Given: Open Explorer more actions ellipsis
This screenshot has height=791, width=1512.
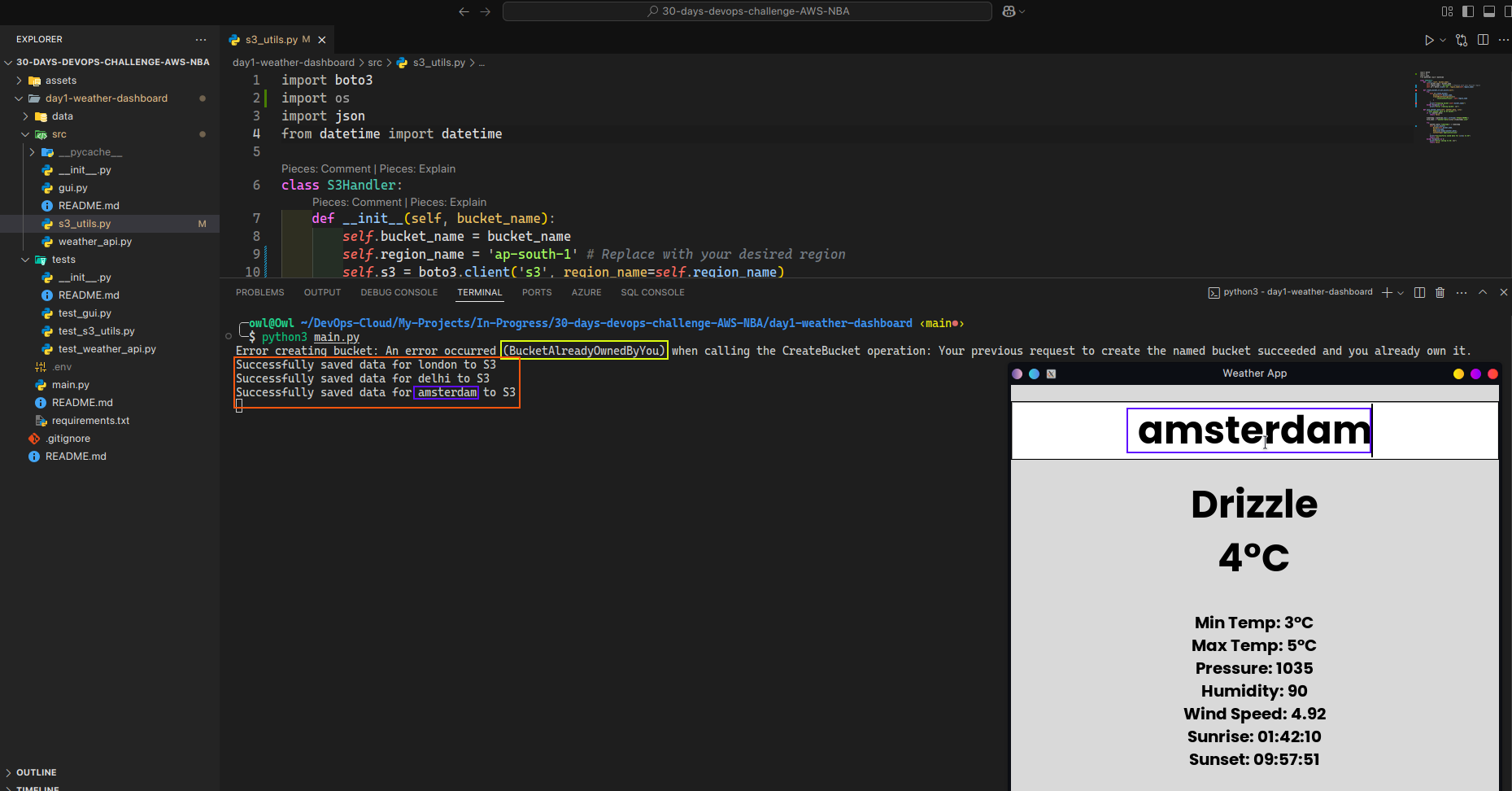Looking at the screenshot, I should (201, 39).
